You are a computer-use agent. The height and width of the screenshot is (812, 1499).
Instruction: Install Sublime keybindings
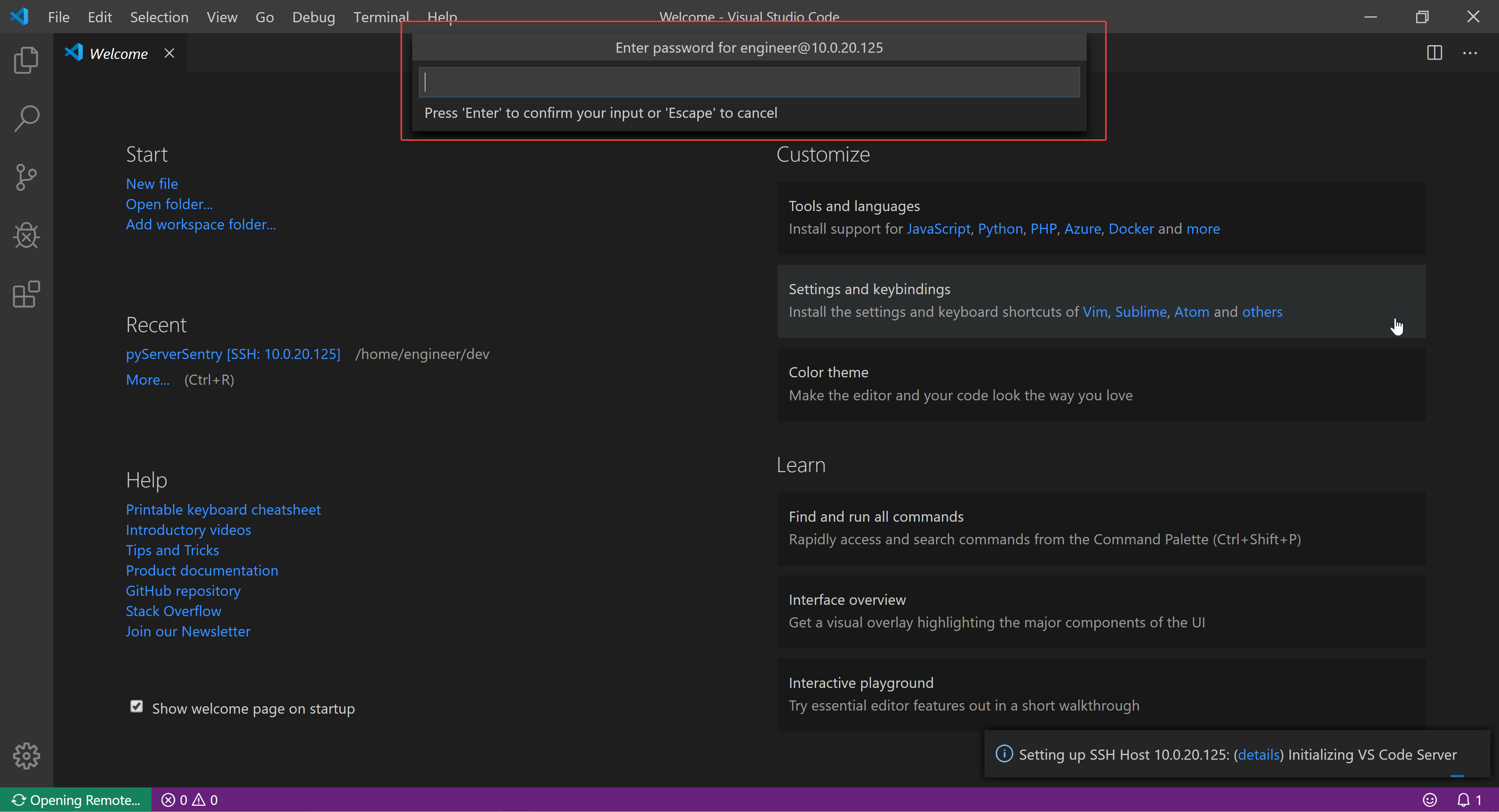(1141, 312)
